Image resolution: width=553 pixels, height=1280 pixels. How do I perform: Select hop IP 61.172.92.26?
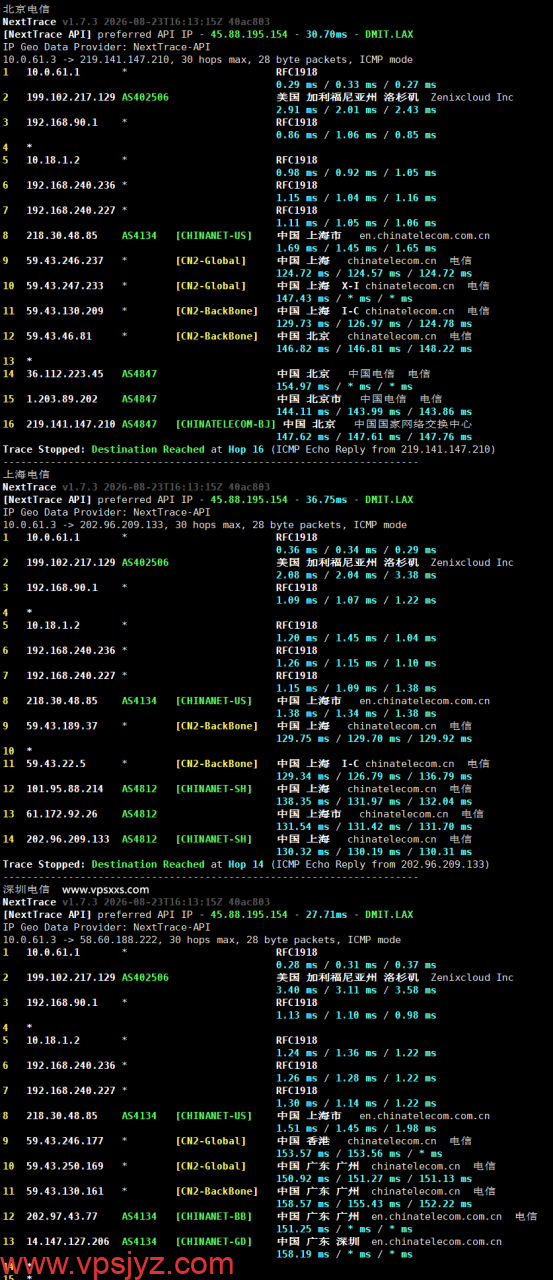point(62,814)
